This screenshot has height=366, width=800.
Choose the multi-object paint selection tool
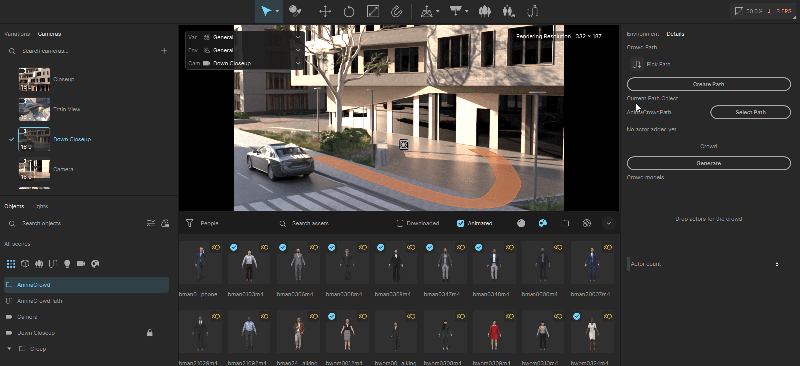tap(295, 11)
